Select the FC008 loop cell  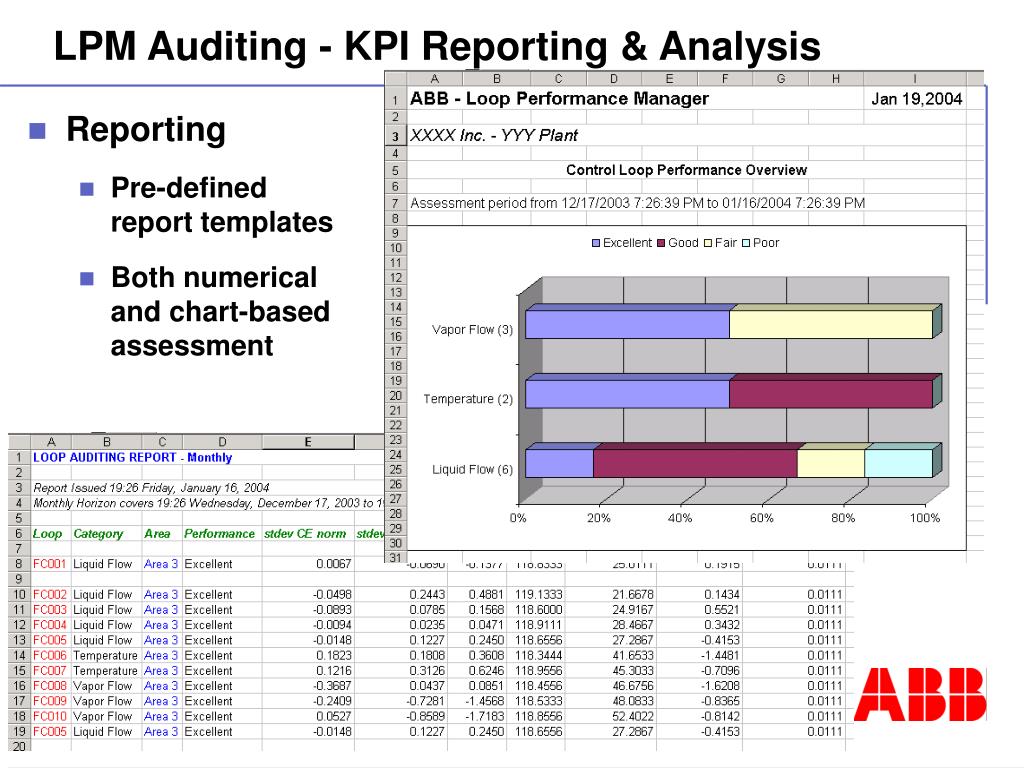[50, 686]
